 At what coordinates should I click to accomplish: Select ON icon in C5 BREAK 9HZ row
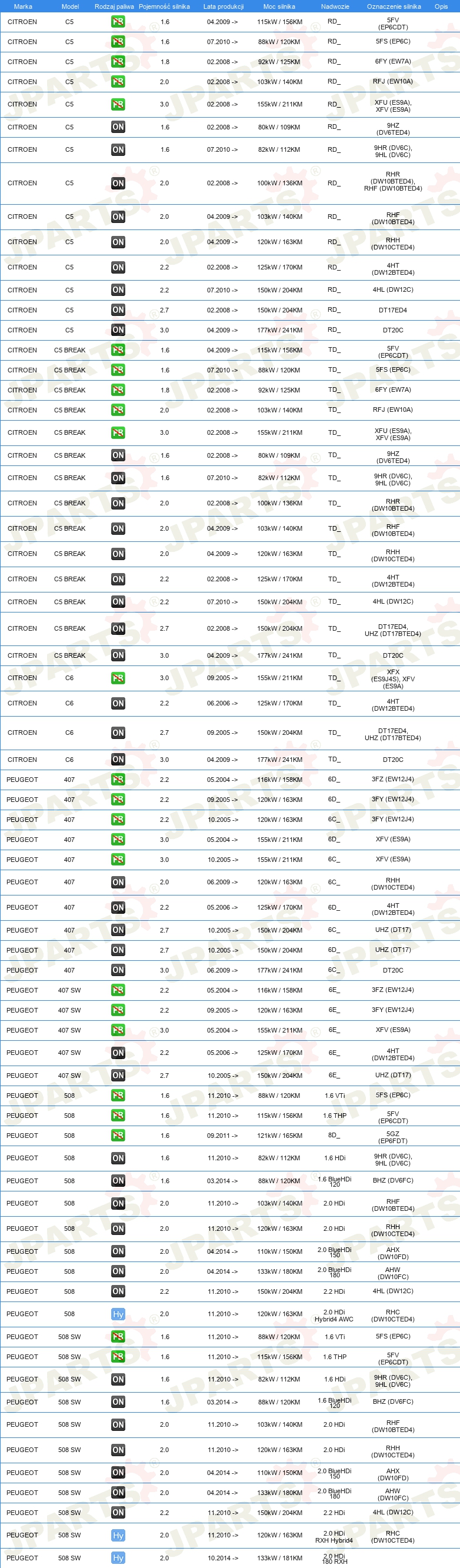[118, 455]
